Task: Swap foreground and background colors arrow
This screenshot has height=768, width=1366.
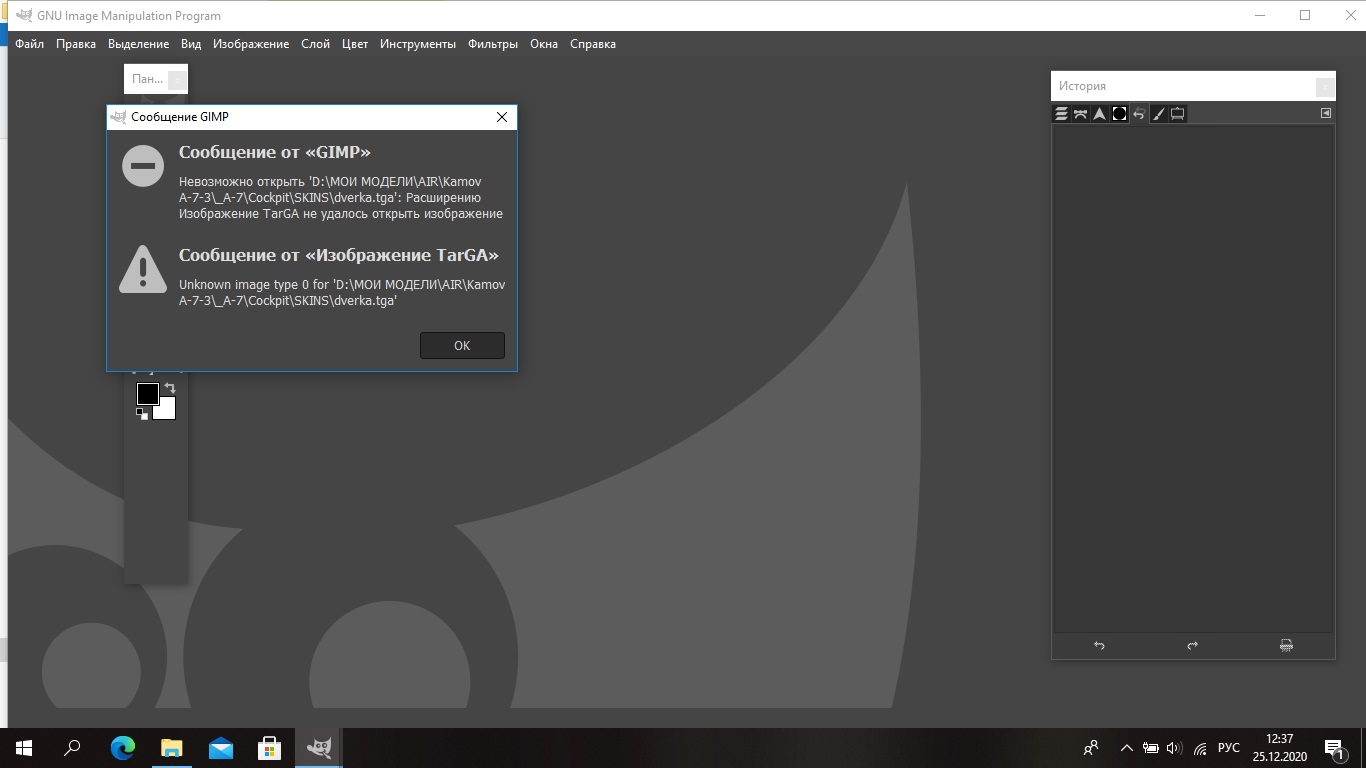Action: 170,388
